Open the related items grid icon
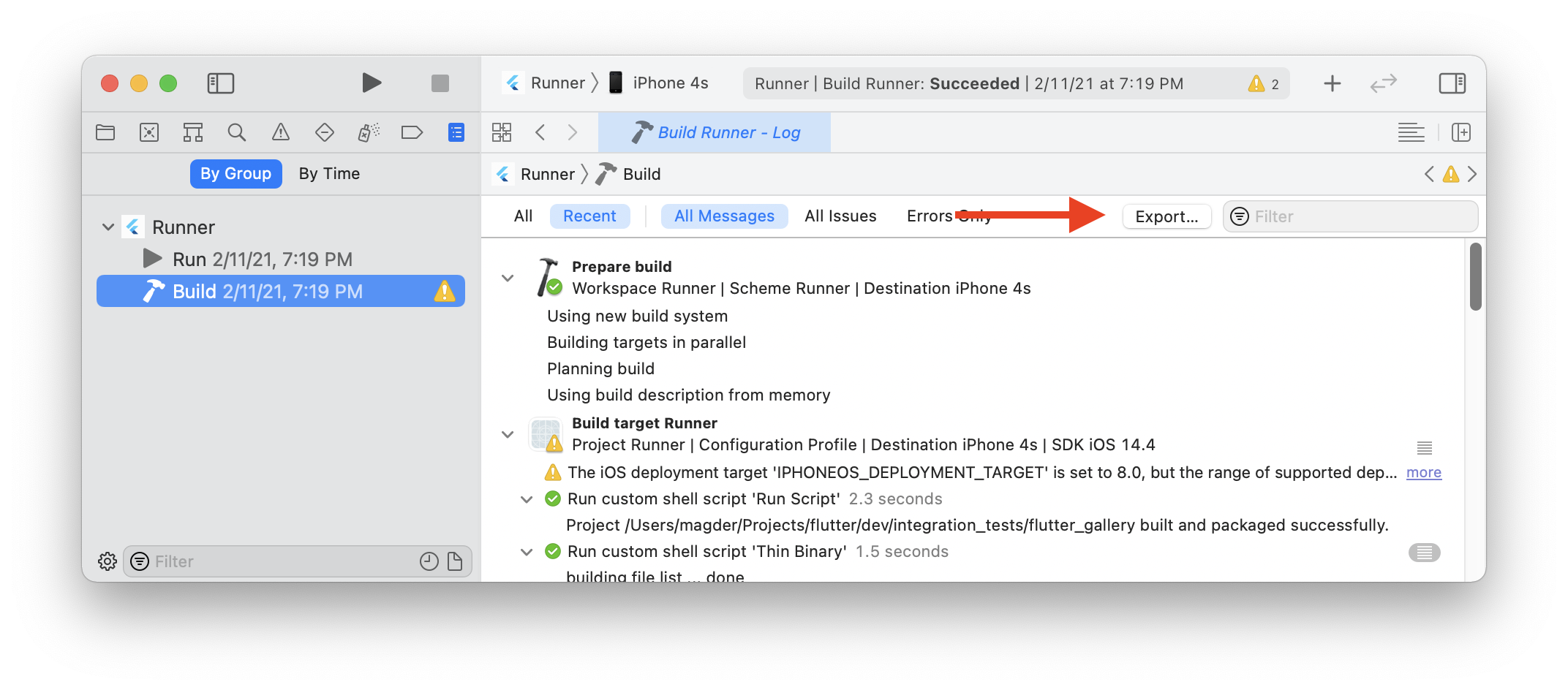The height and width of the screenshot is (690, 1568). (502, 132)
